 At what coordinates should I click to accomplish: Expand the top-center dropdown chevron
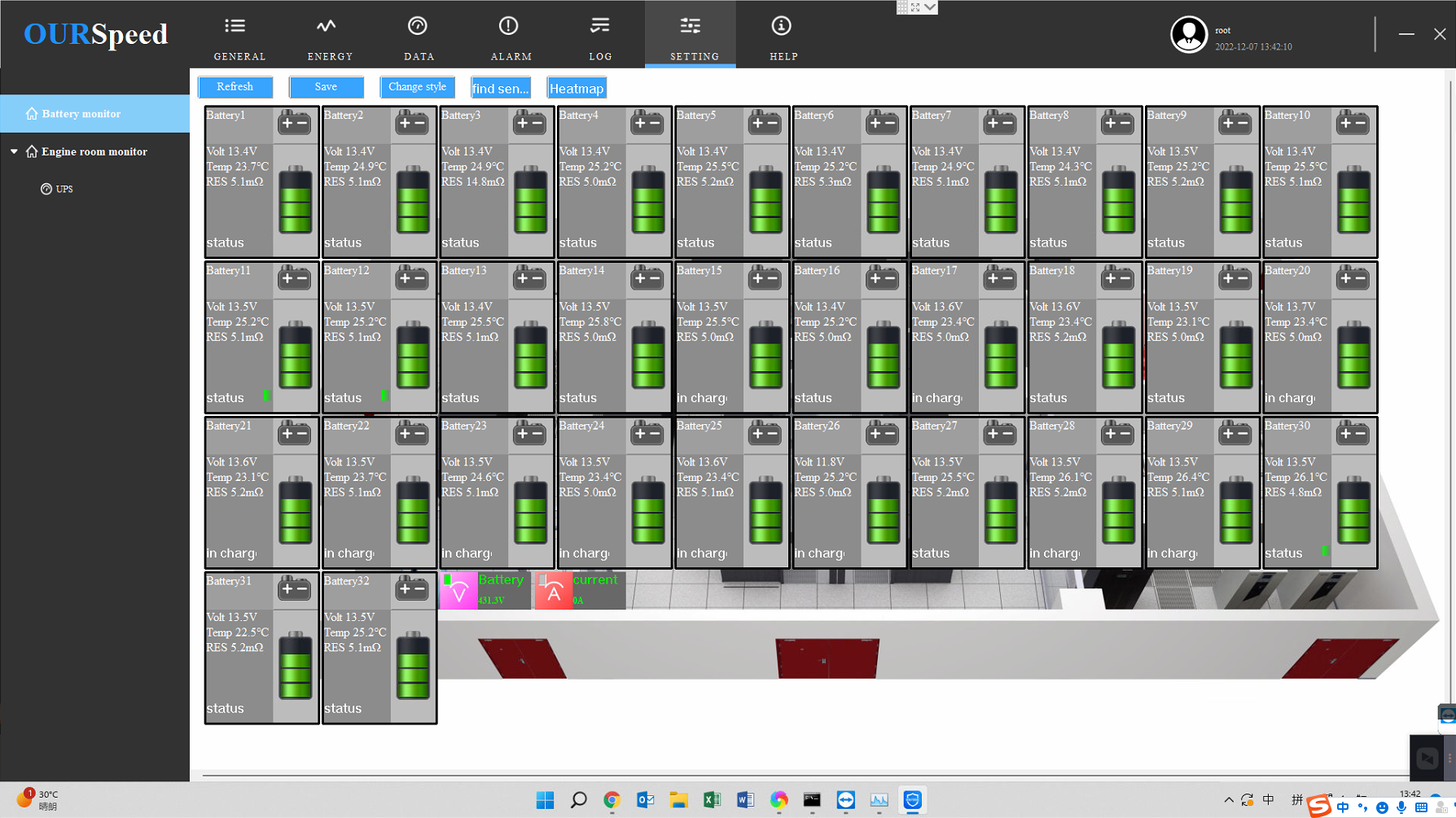click(x=930, y=7)
